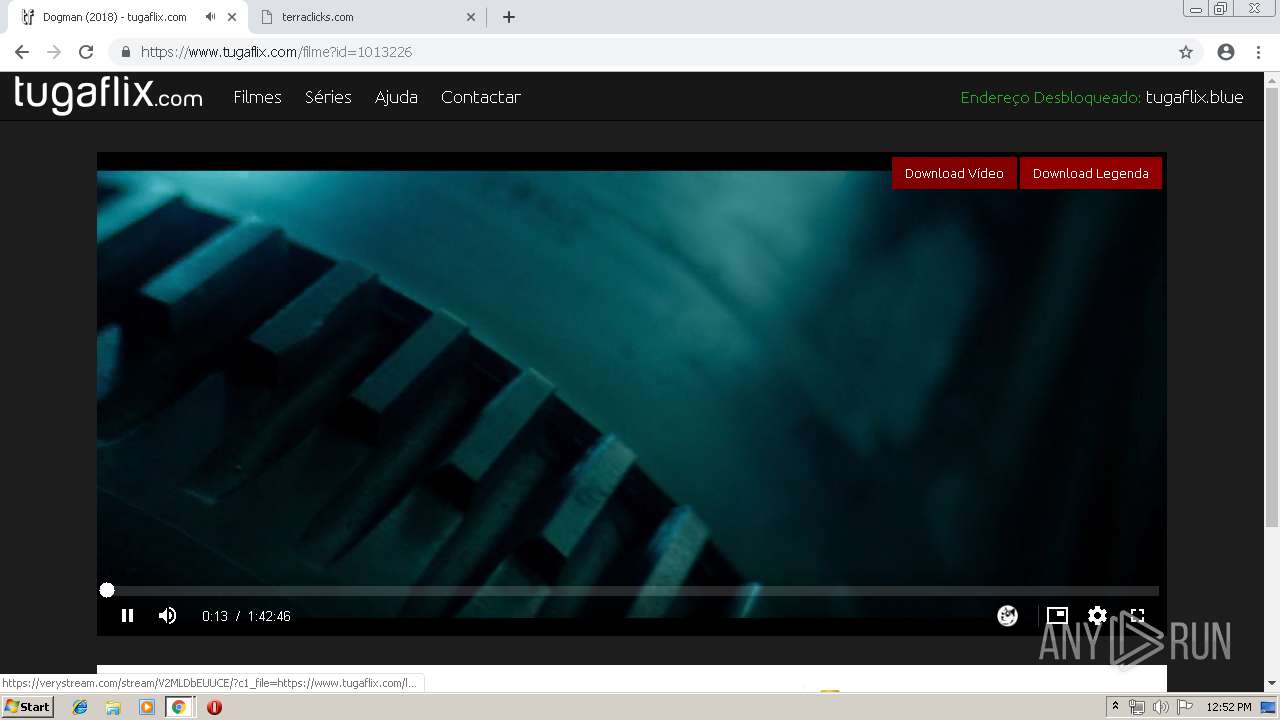Viewport: 1280px width, 720px height.
Task: Open the network status tray icon
Action: coord(1137,707)
